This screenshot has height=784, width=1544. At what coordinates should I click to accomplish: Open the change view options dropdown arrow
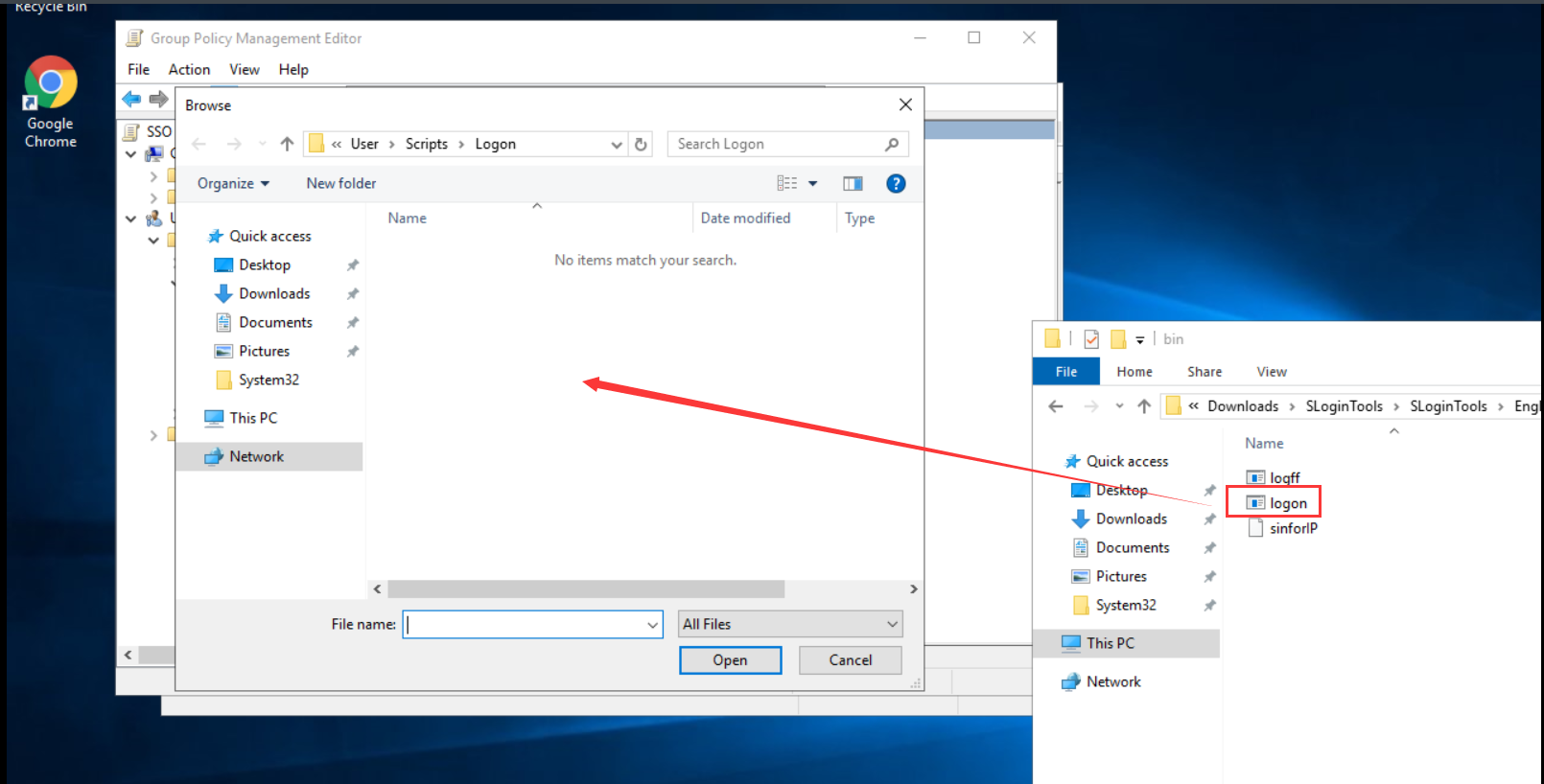tap(813, 183)
